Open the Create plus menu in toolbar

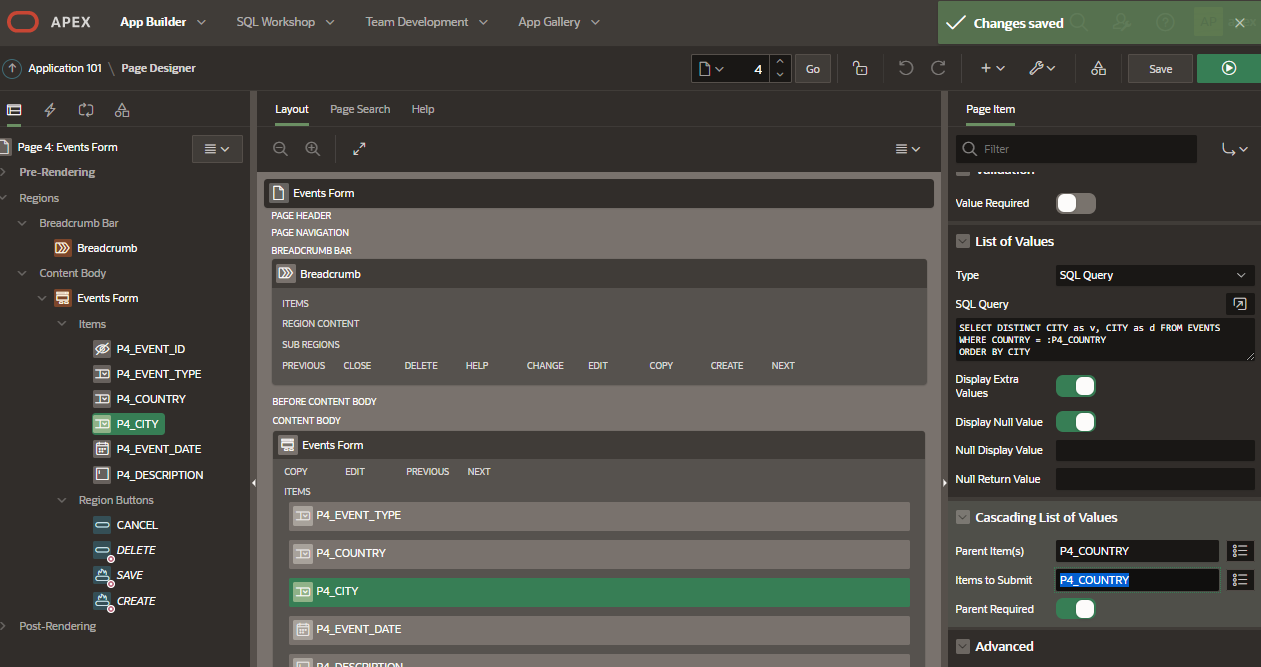pos(992,68)
